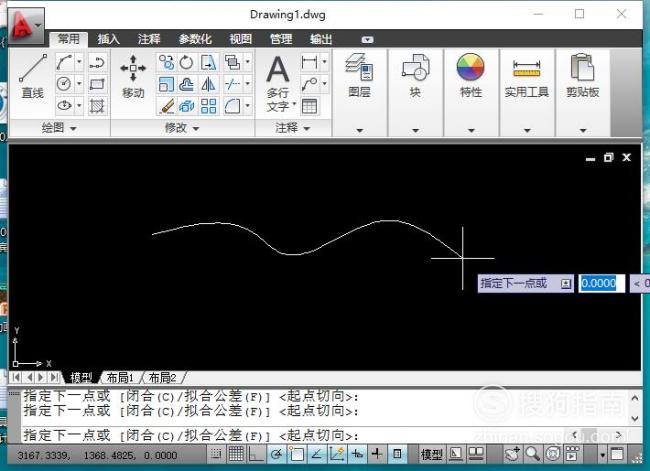650x471 pixels.
Task: Click the Zoom magnifier in status bar
Action: (532, 454)
